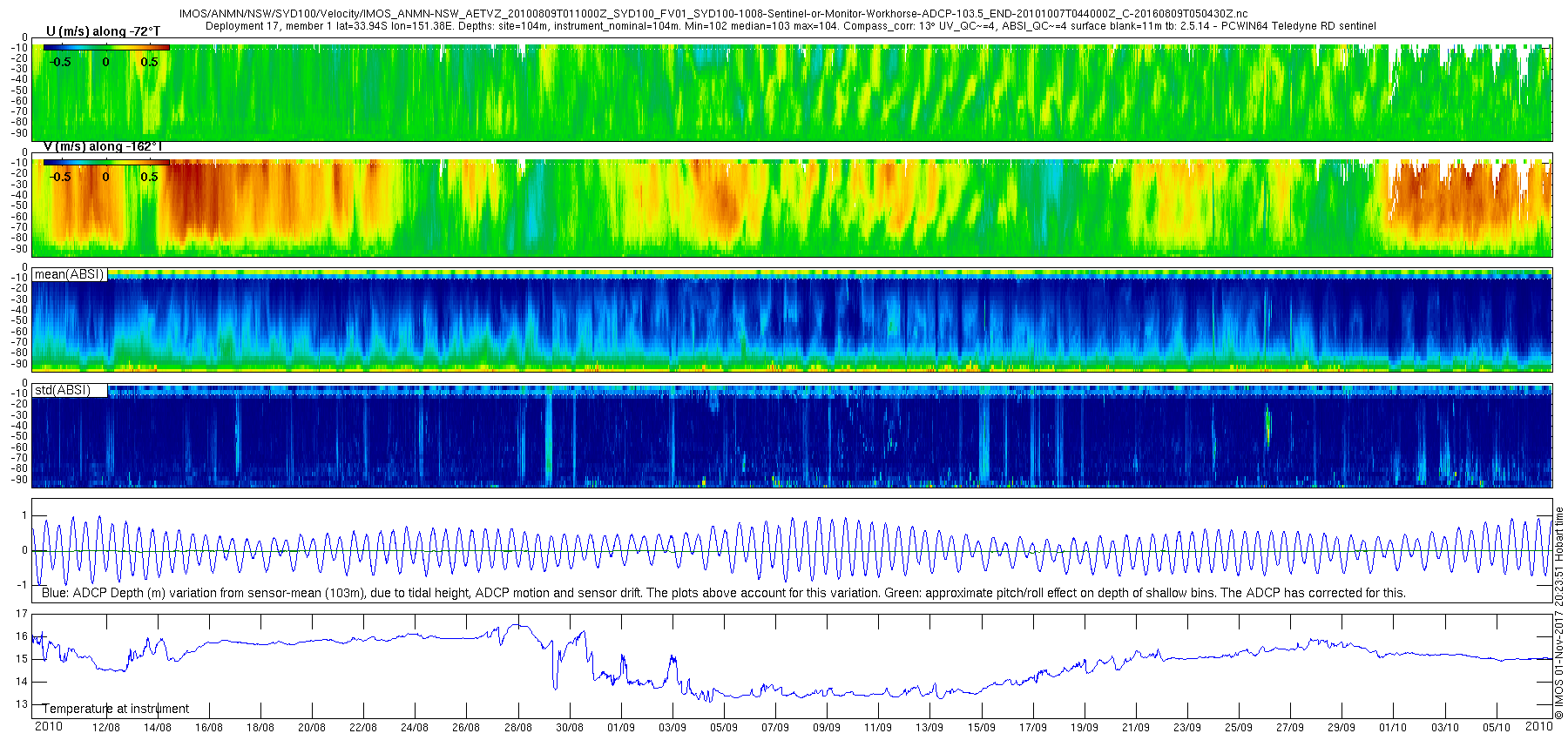The image size is (1568, 740).
Task: Click the NetCDF file path title line
Action: pos(713,14)
